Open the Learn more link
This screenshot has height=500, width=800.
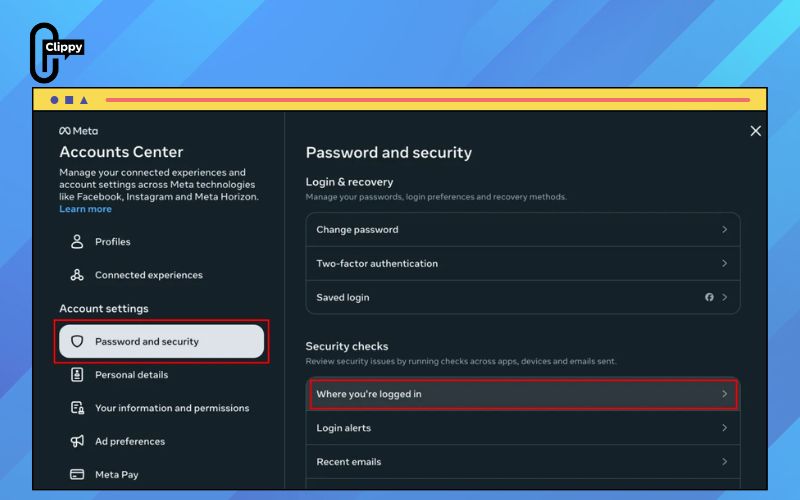tap(85, 209)
